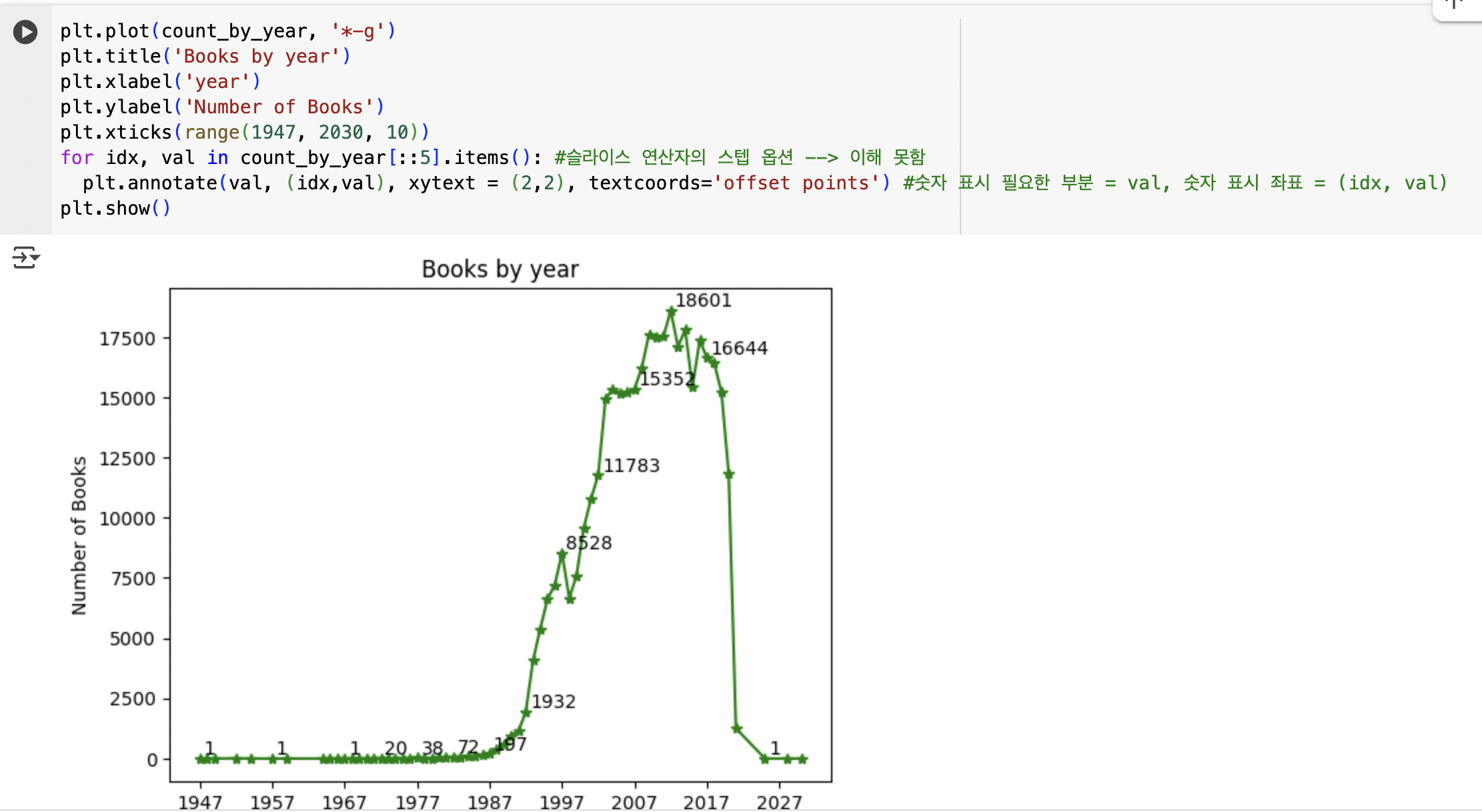This screenshot has height=812, width=1482.
Task: Click the books-by-year line chart image
Action: pos(451,534)
